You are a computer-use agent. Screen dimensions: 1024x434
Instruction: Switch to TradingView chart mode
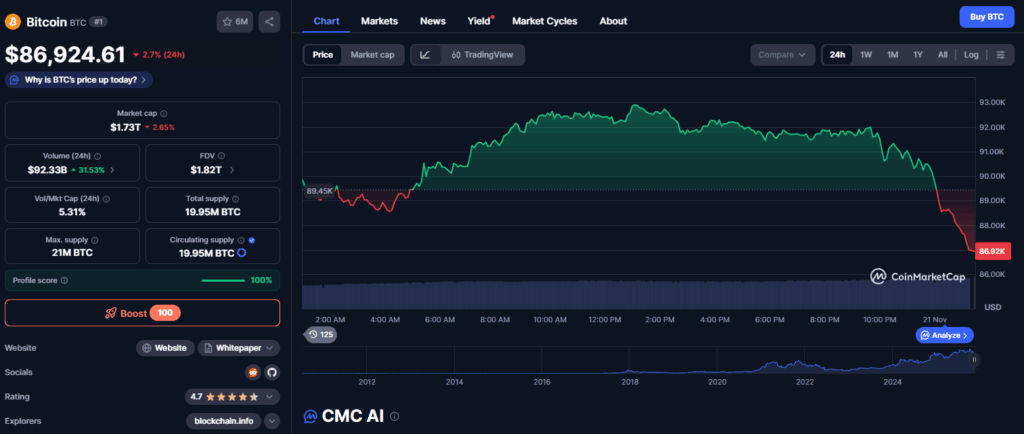[481, 55]
